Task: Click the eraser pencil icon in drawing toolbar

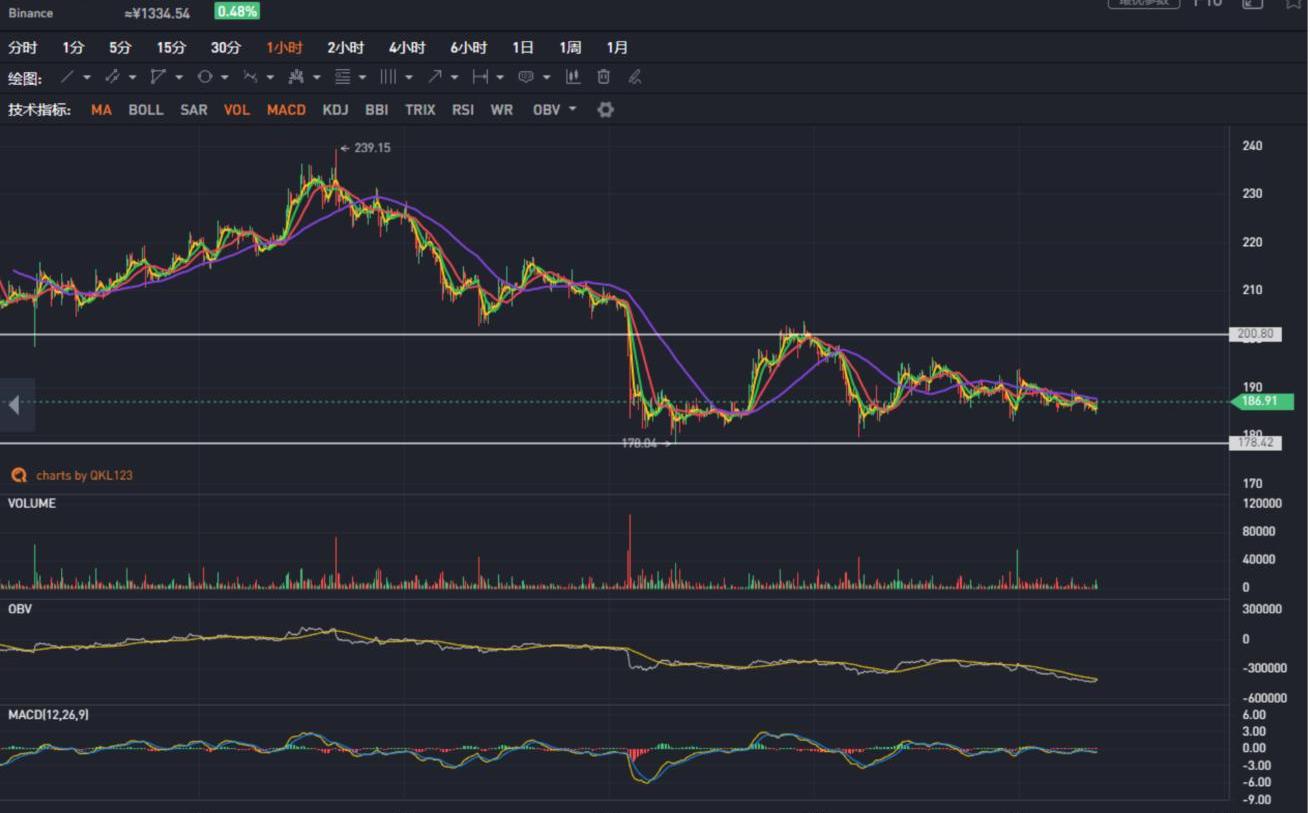Action: [634, 77]
